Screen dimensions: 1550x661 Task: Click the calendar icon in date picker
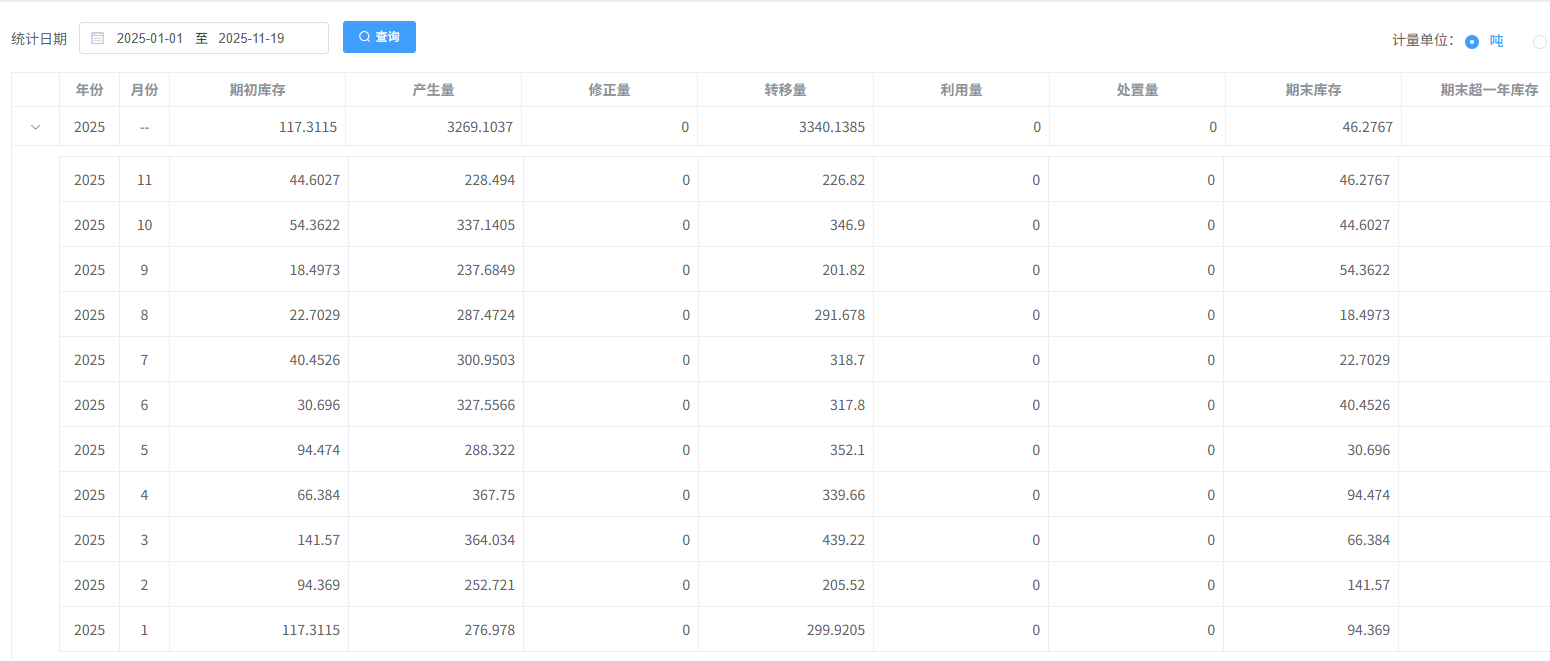98,38
